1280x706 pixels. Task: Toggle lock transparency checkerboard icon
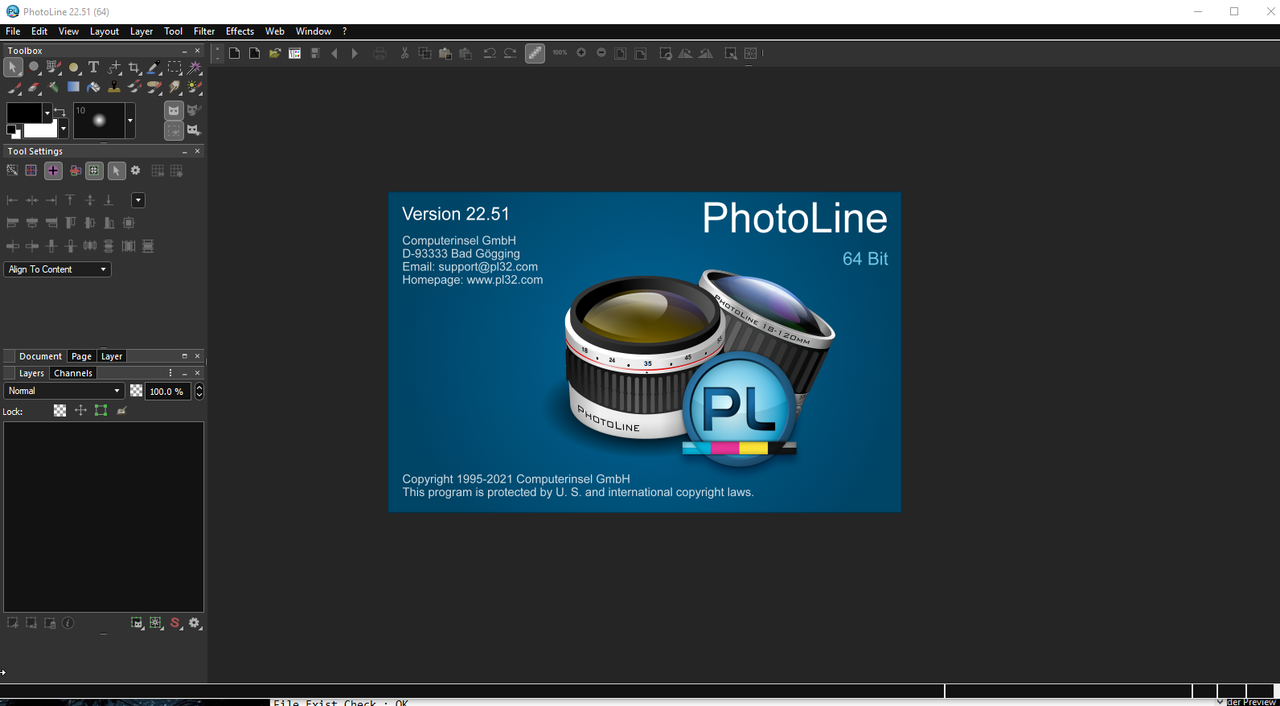pyautogui.click(x=60, y=410)
